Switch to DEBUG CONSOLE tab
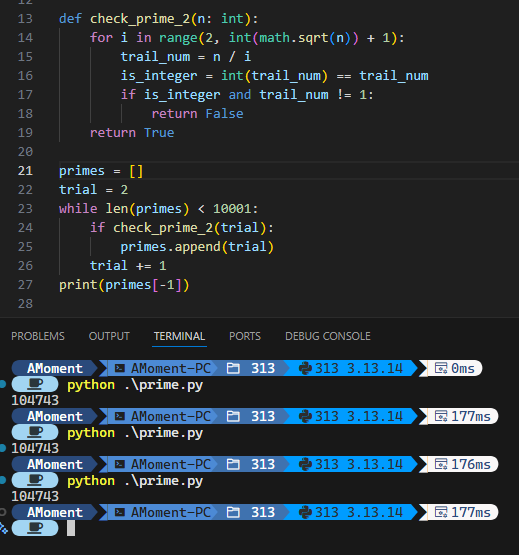Image resolution: width=519 pixels, height=555 pixels. pos(328,336)
